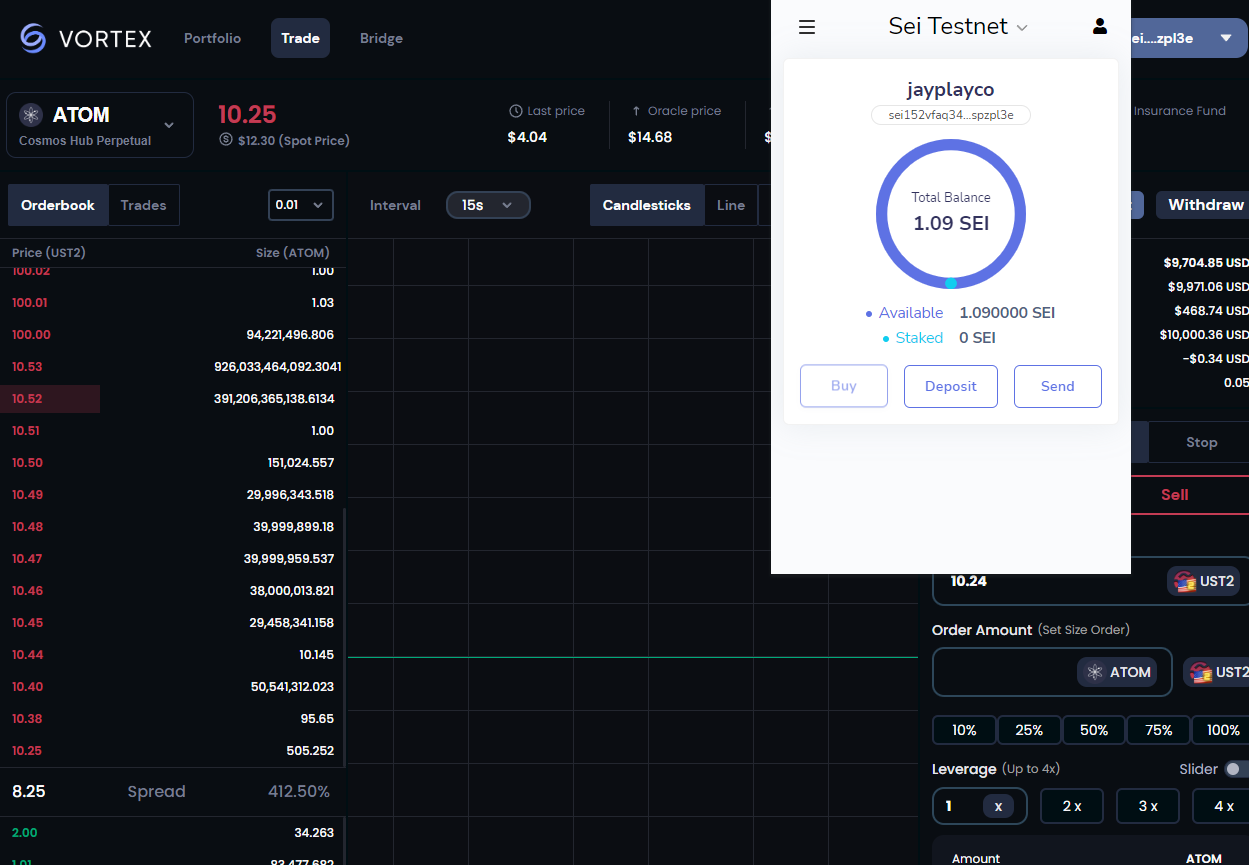Screen dimensions: 1249x865
Task: Set order amount to 50%
Action: click(x=1094, y=730)
